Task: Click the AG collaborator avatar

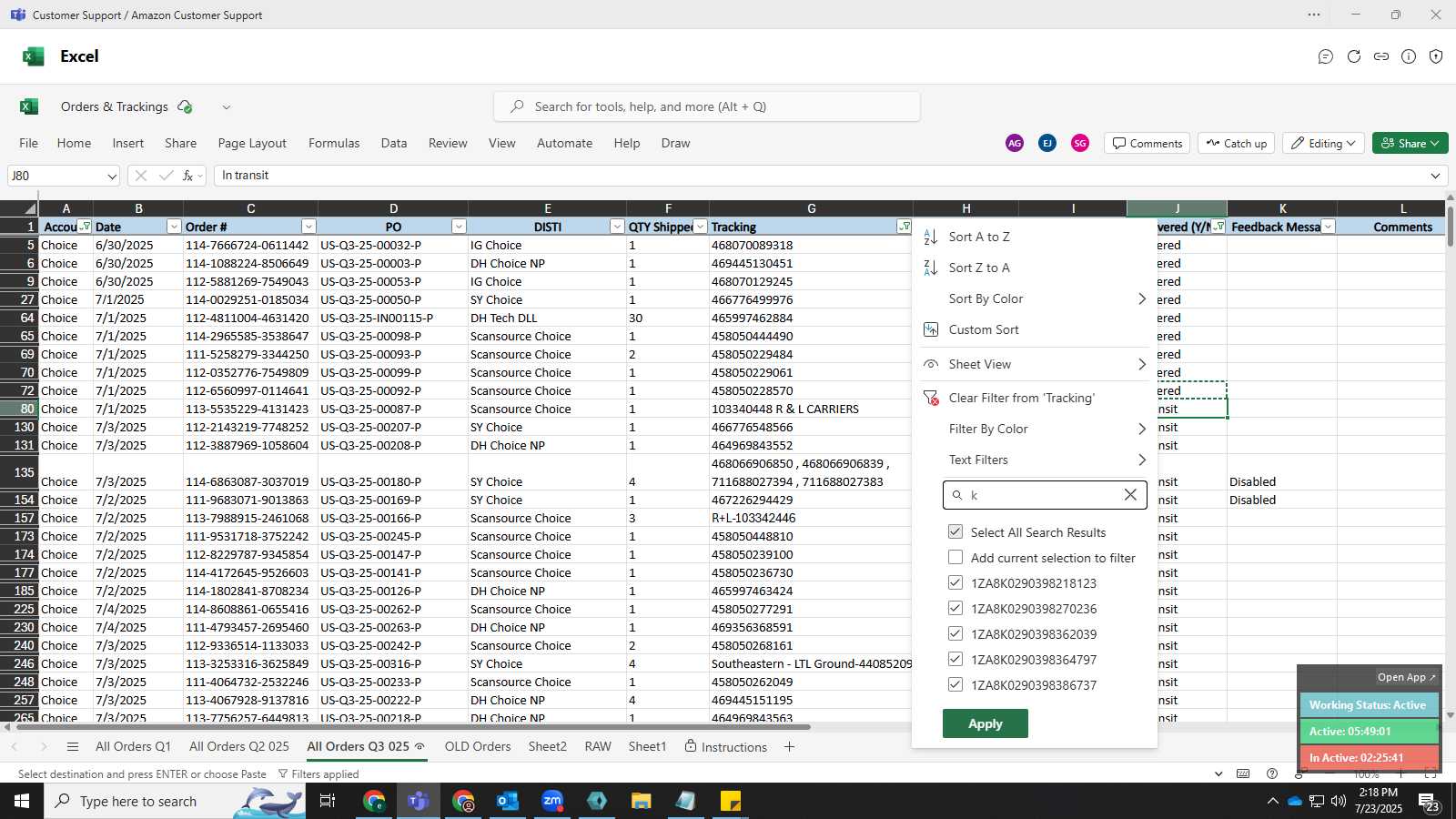Action: (x=1015, y=143)
